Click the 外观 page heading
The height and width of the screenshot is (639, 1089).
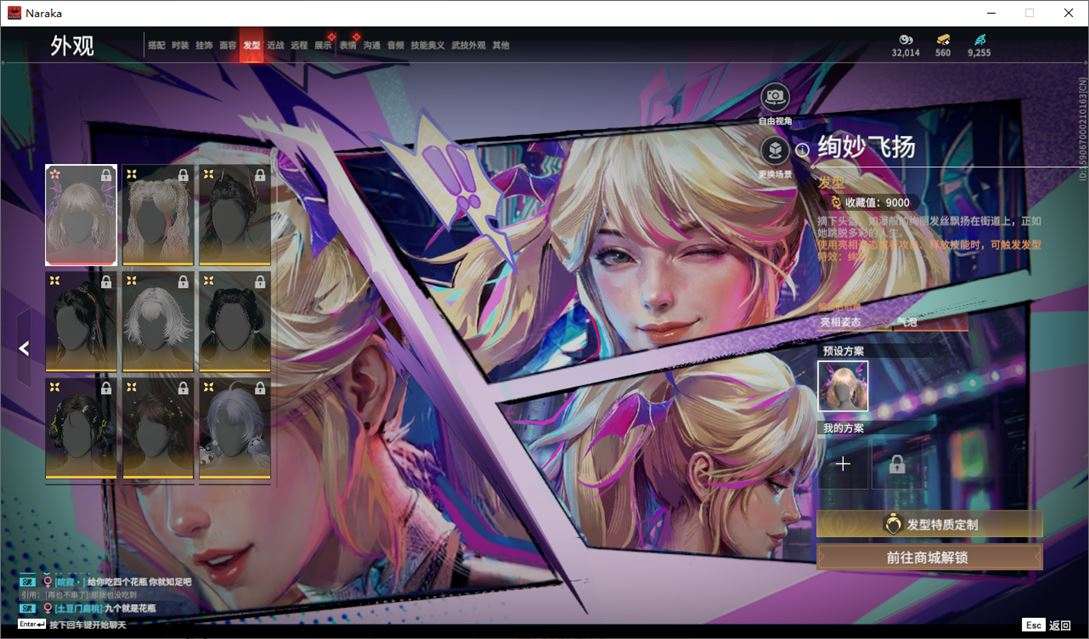pos(72,46)
